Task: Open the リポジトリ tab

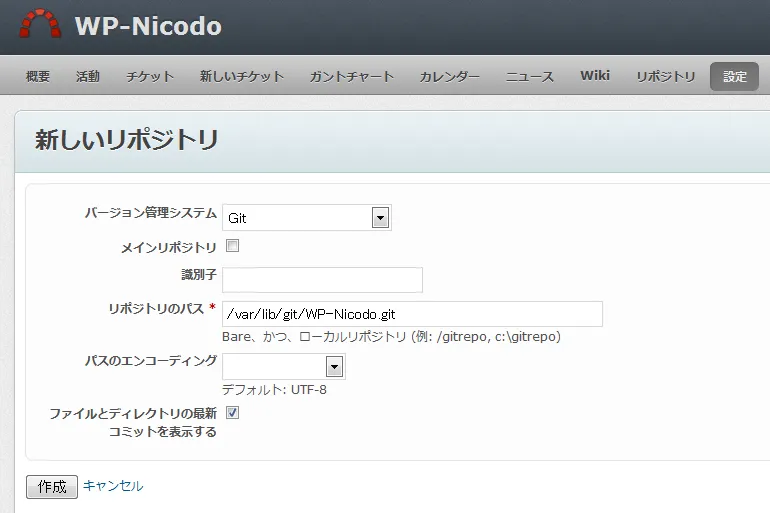Action: pos(665,77)
